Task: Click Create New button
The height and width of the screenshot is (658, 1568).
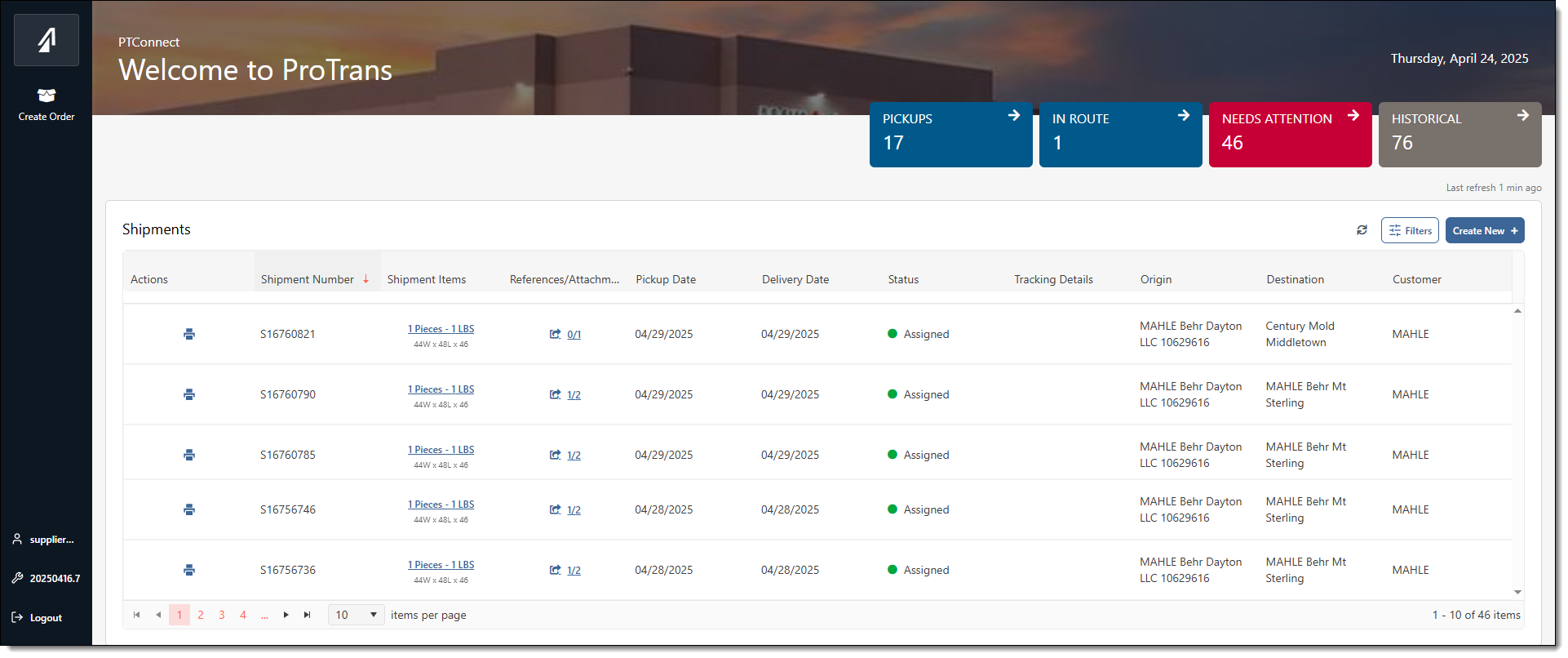Action: coord(1485,230)
